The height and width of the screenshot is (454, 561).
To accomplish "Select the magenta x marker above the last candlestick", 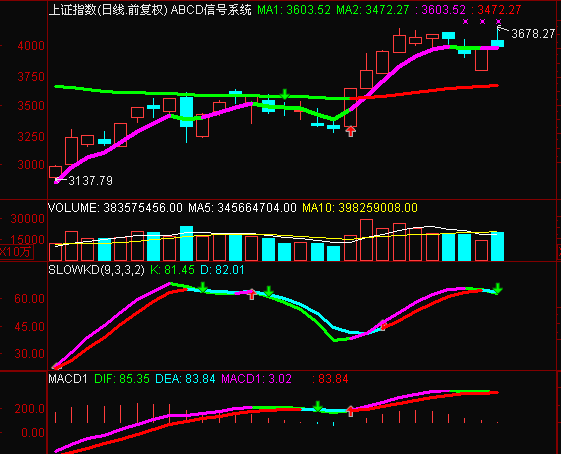I will coord(498,22).
